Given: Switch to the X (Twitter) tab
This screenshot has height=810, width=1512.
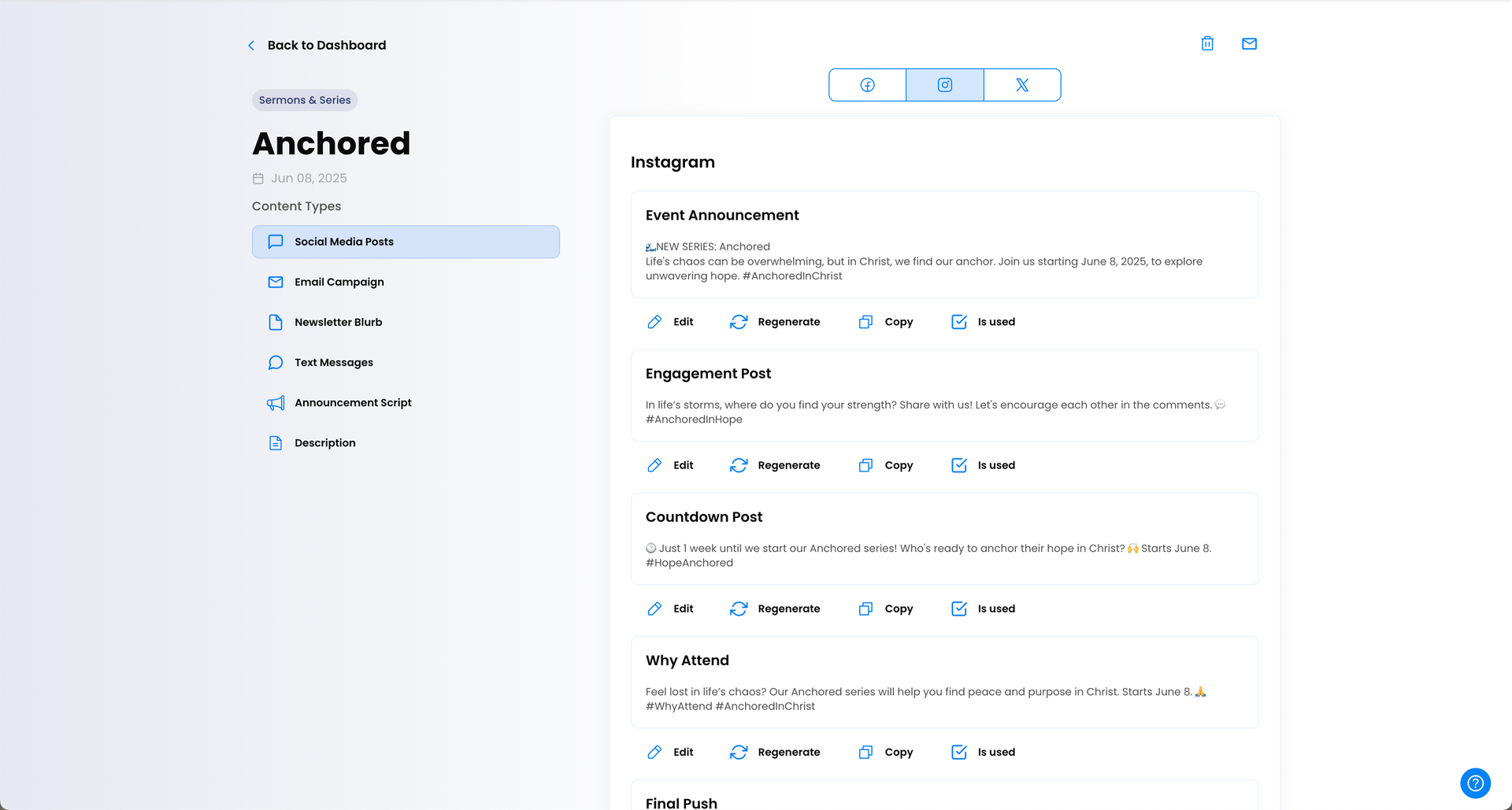Looking at the screenshot, I should (x=1022, y=85).
